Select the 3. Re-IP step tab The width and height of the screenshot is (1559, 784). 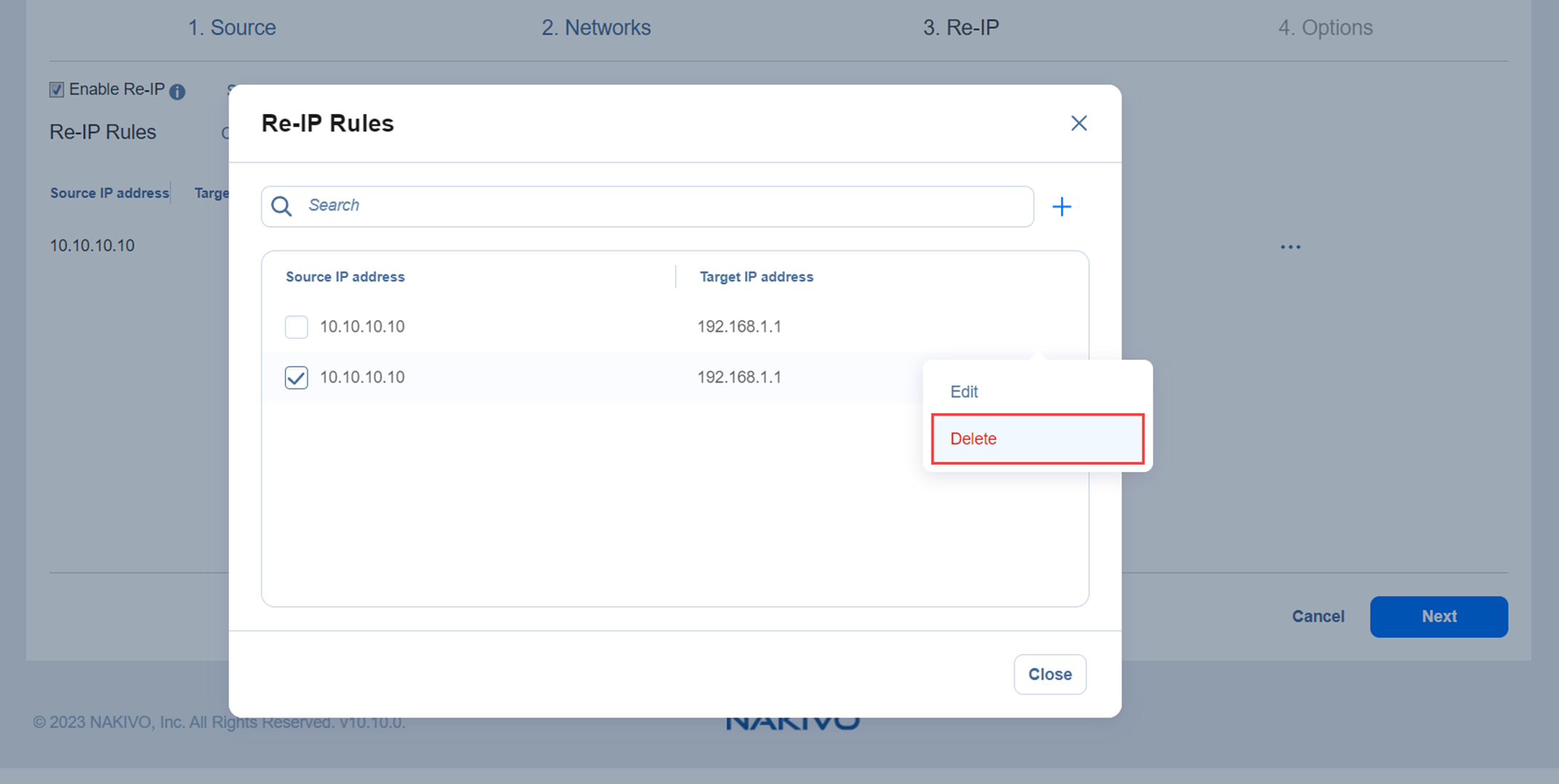tap(961, 28)
